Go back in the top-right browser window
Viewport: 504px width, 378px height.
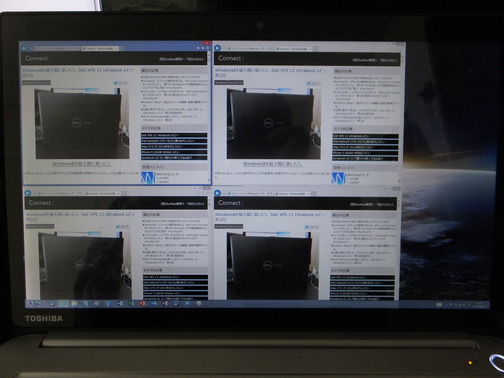217,48
